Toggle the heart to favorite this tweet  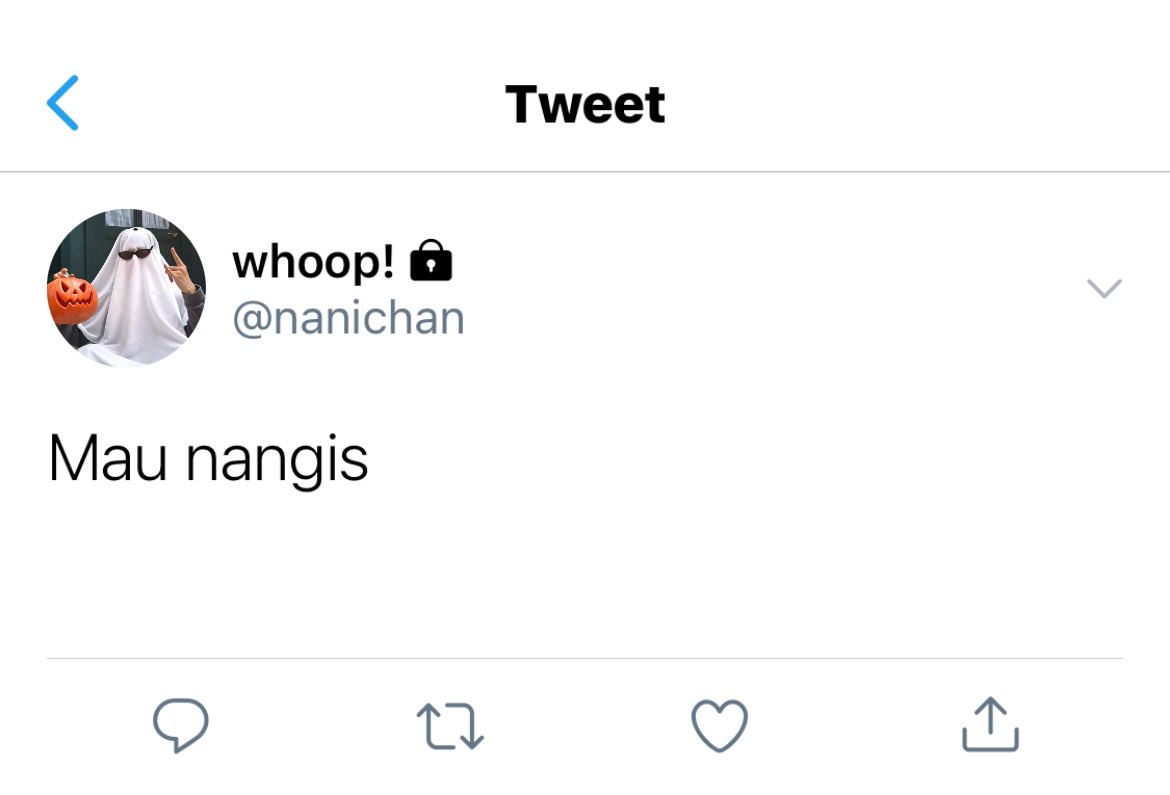click(x=719, y=725)
